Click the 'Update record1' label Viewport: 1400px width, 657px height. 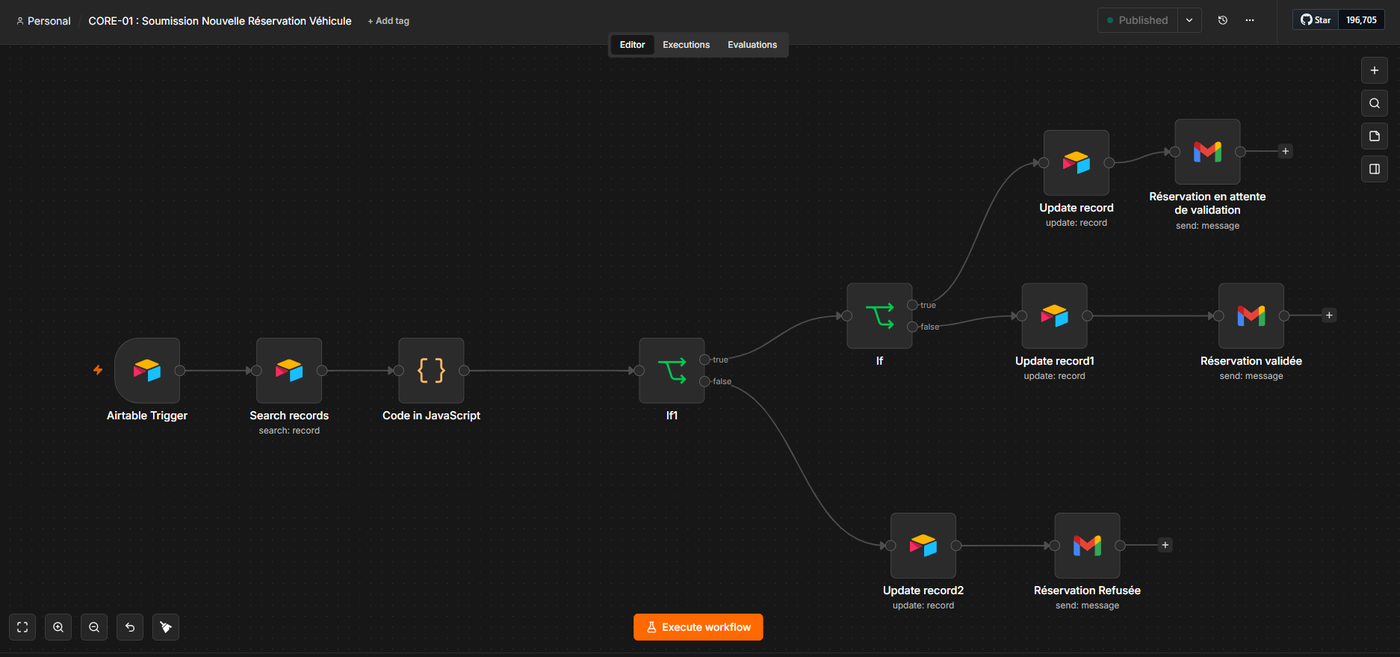coord(1054,361)
